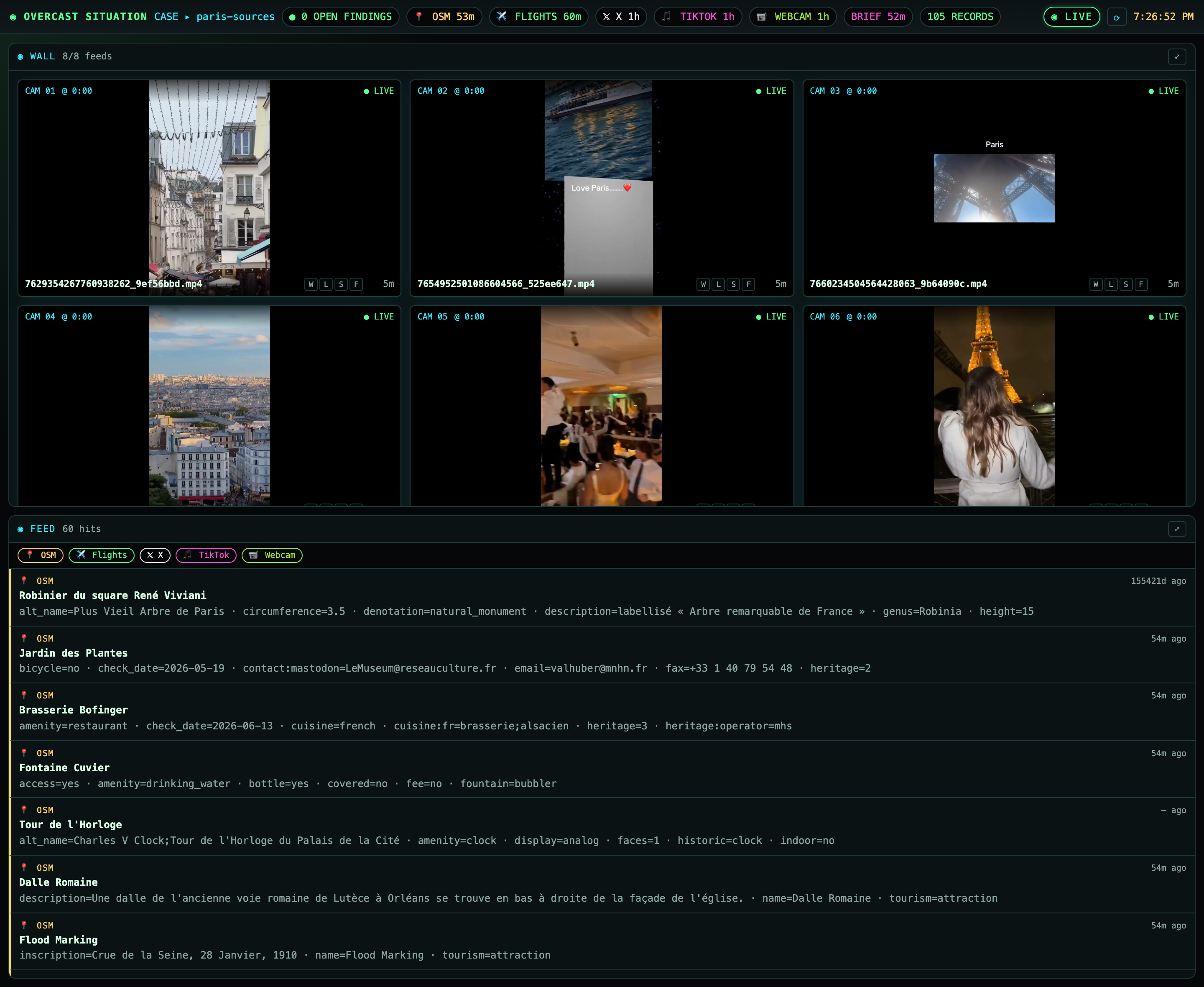Screen dimensions: 1204x987
Task: Click the 8/8 feeds count in WALL header
Action: 87,56
